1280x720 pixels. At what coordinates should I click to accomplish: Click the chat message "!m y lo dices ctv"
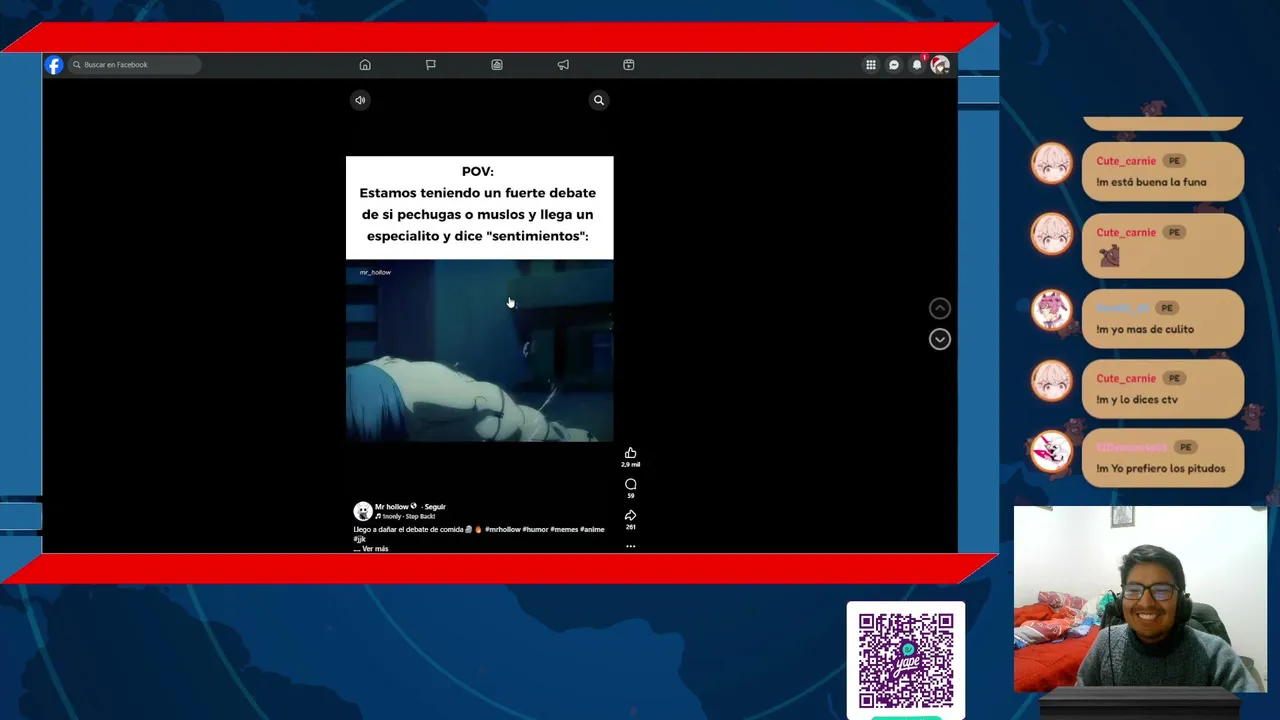tap(1137, 400)
